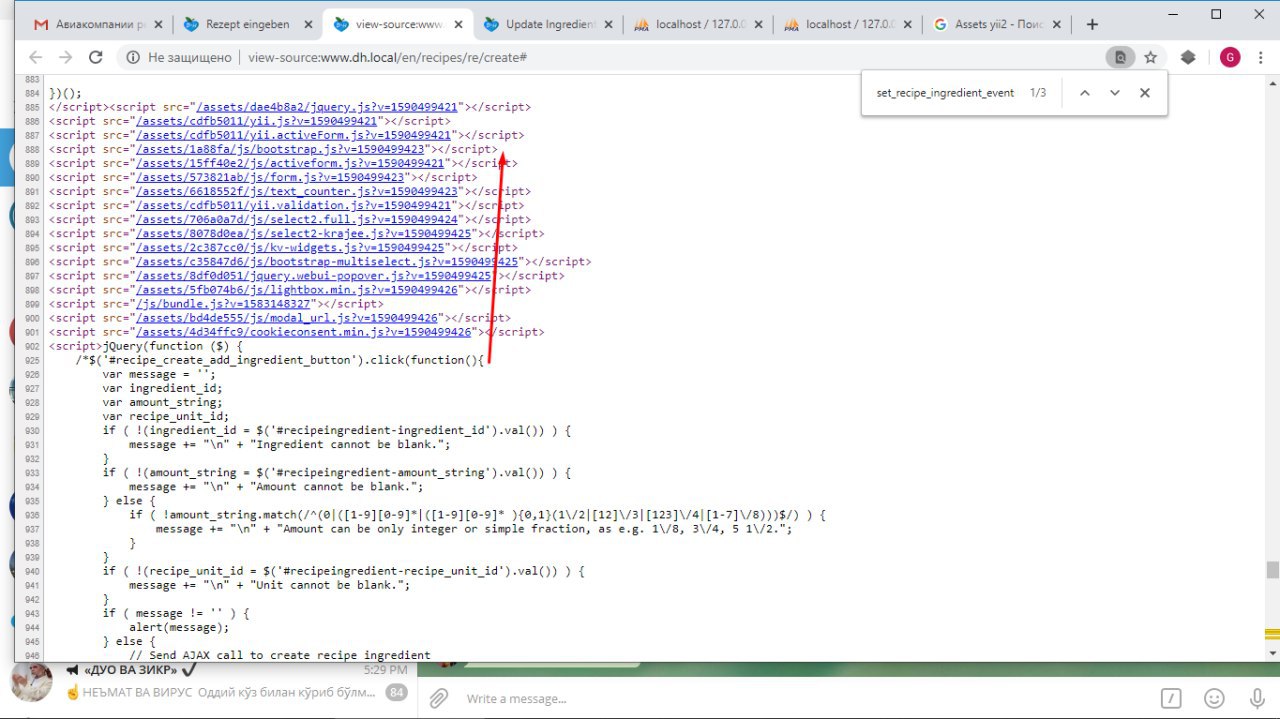Show site security info icon
Screen dimensions: 1280x719
coord(133,58)
